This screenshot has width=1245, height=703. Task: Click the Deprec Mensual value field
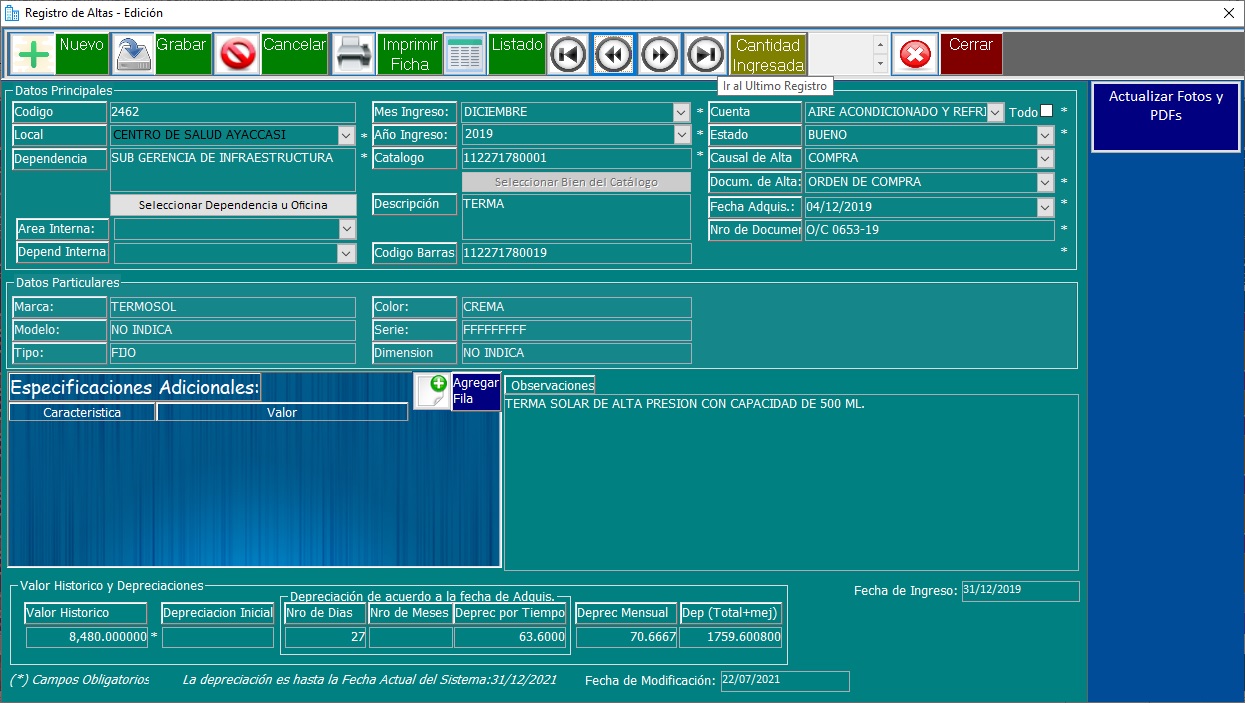[x=627, y=637]
